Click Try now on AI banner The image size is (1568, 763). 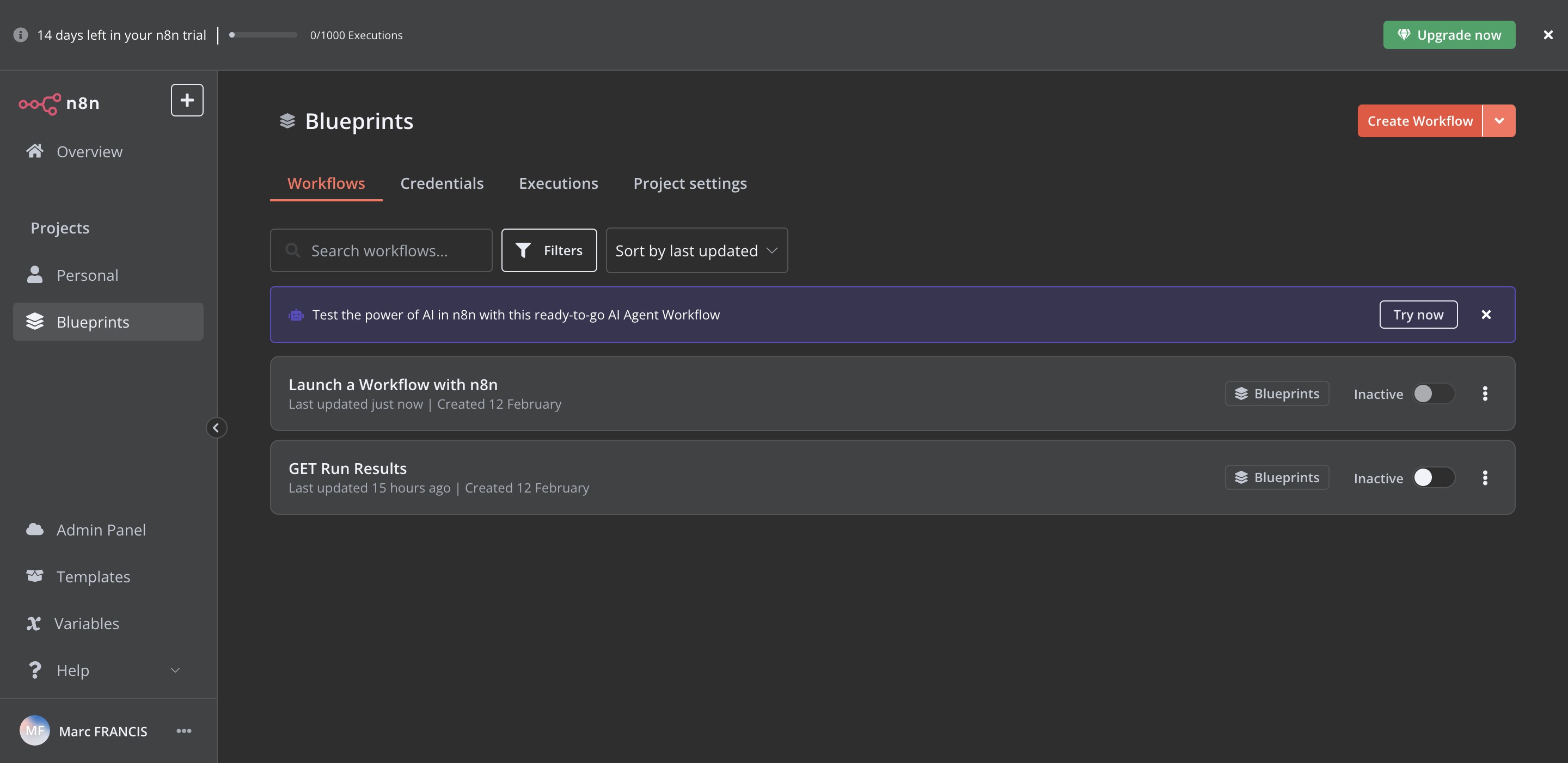pyautogui.click(x=1418, y=315)
